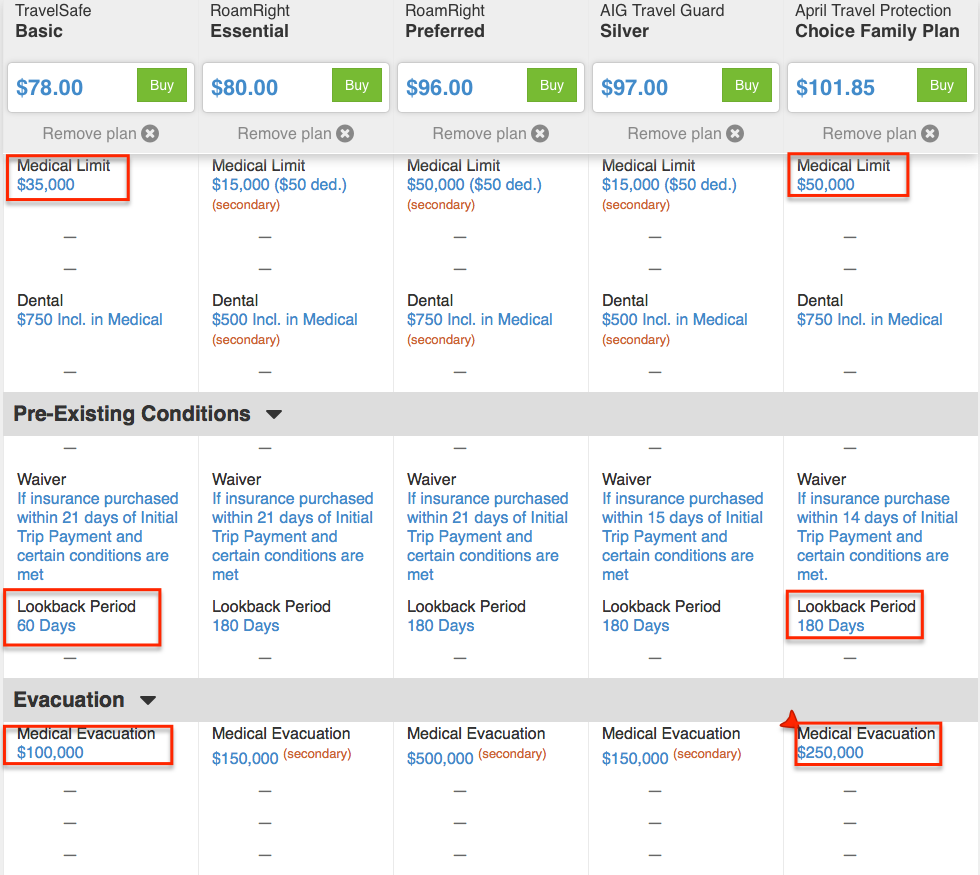Open $100,000 medical evacuation of TravelSafe Basic

click(x=50, y=752)
